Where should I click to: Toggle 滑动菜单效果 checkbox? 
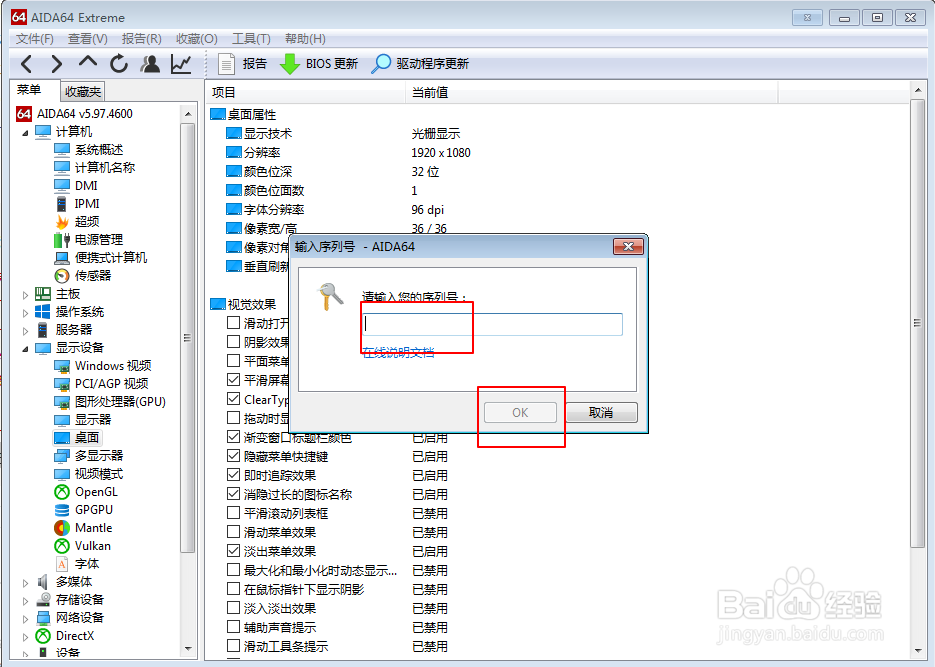(234, 532)
